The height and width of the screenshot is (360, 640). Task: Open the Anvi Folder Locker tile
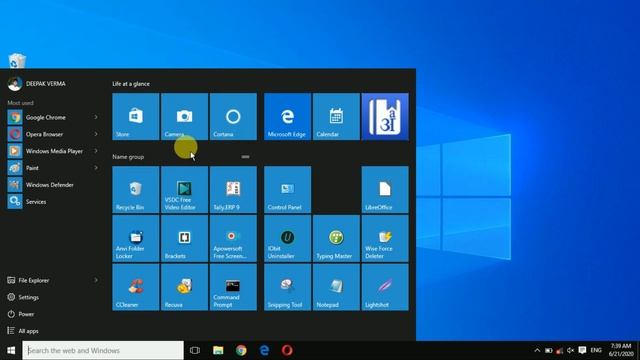coord(136,238)
